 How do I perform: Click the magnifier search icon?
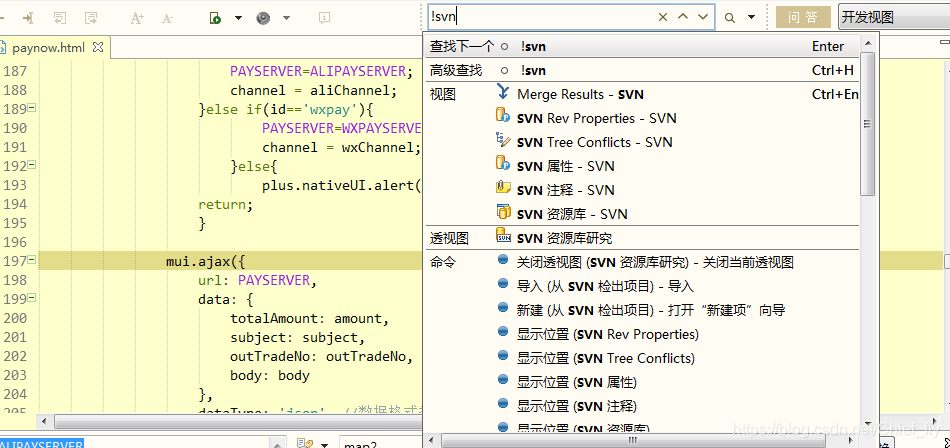[730, 18]
